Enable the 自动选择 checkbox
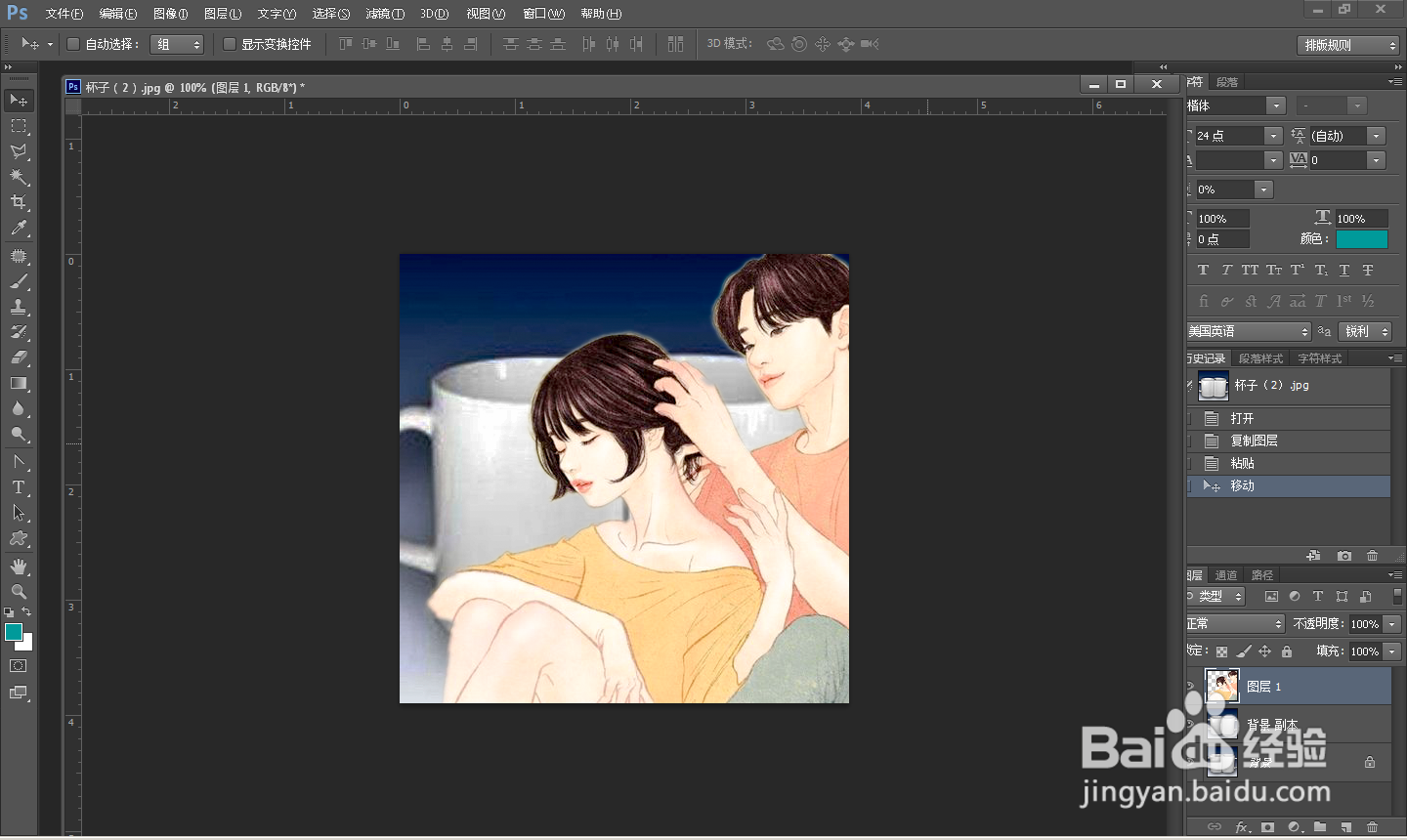The width and height of the screenshot is (1407, 840). [x=72, y=44]
